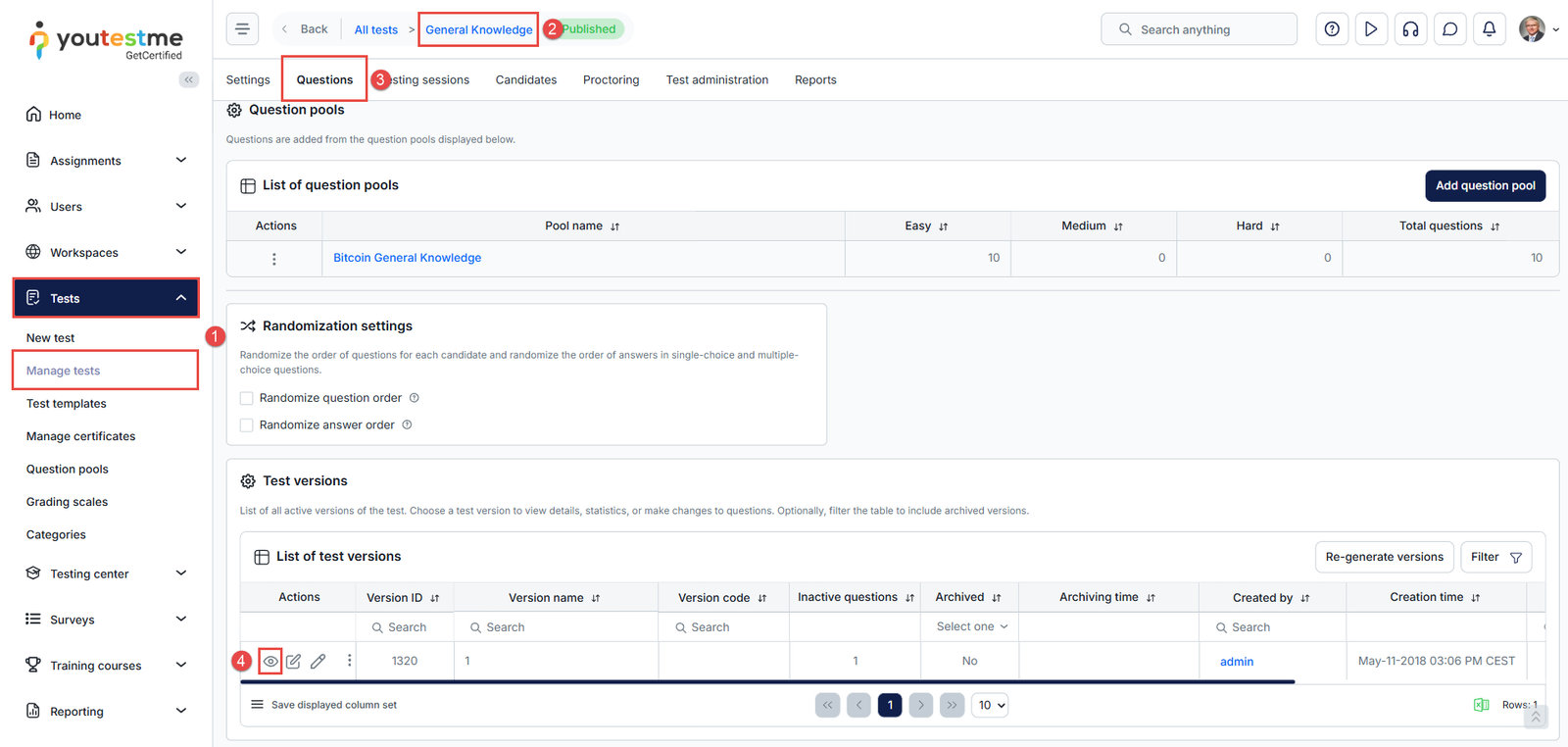Enable Randomize question order checkbox
The width and height of the screenshot is (1568, 747).
[x=247, y=398]
